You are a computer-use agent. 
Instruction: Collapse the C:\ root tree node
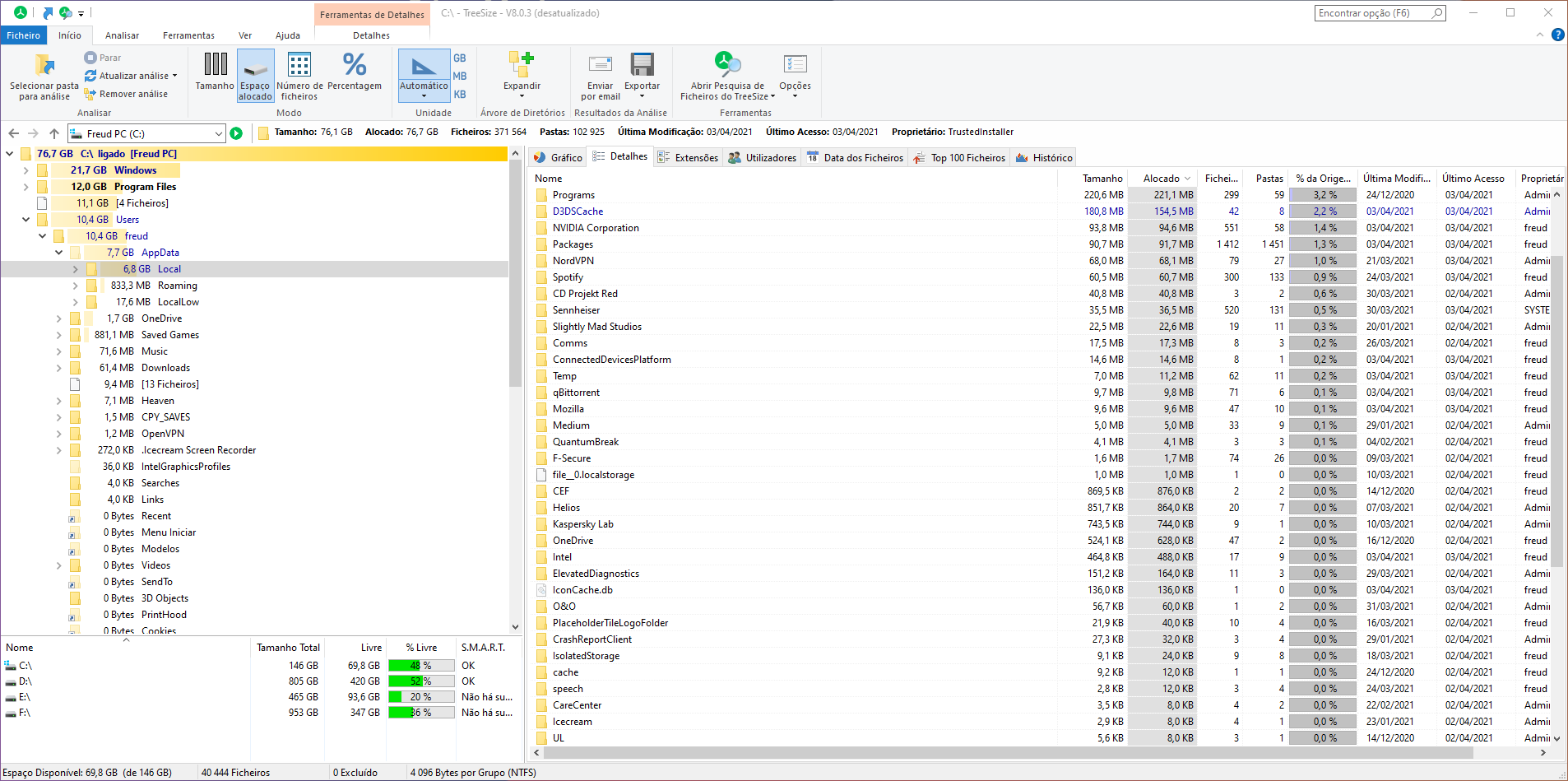point(10,154)
